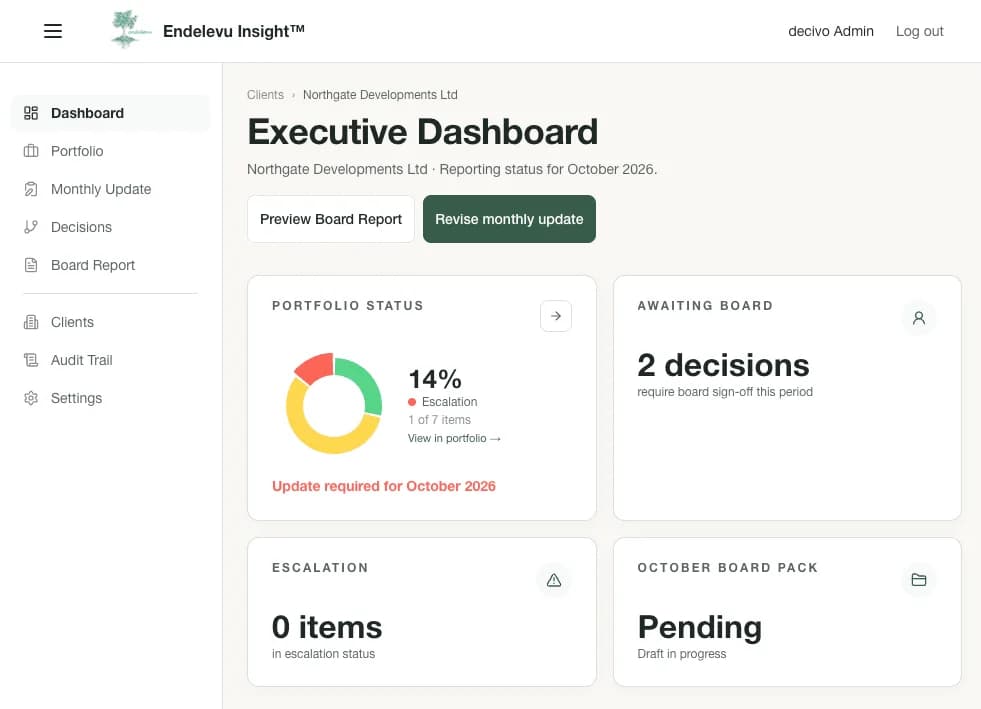
Task: Click Revise monthly update button
Action: click(x=509, y=219)
